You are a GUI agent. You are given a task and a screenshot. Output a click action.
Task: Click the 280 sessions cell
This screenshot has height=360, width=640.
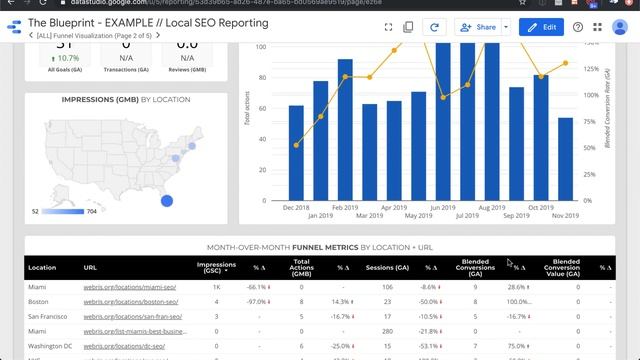pos(387,331)
